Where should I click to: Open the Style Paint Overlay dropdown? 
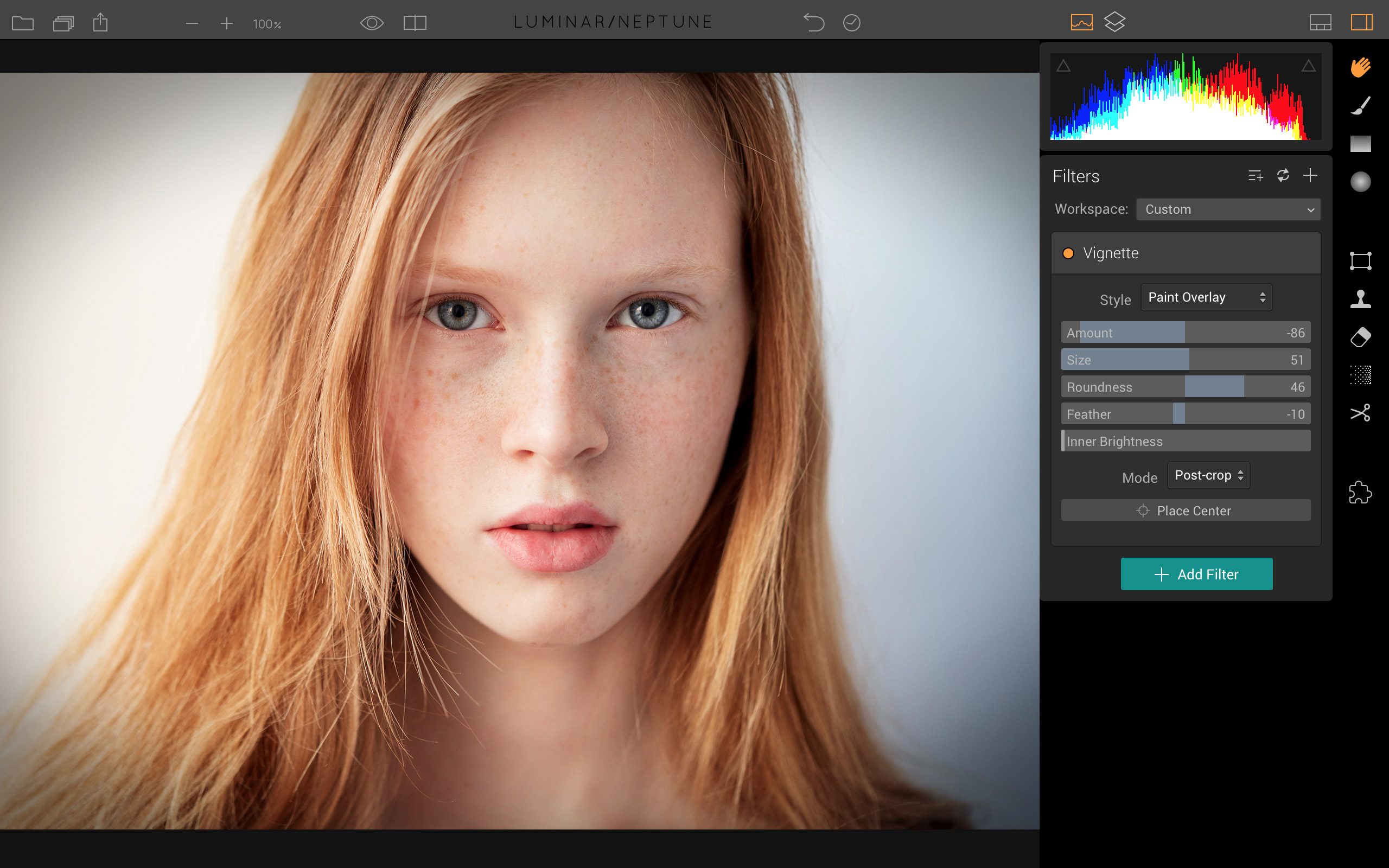[x=1206, y=297]
